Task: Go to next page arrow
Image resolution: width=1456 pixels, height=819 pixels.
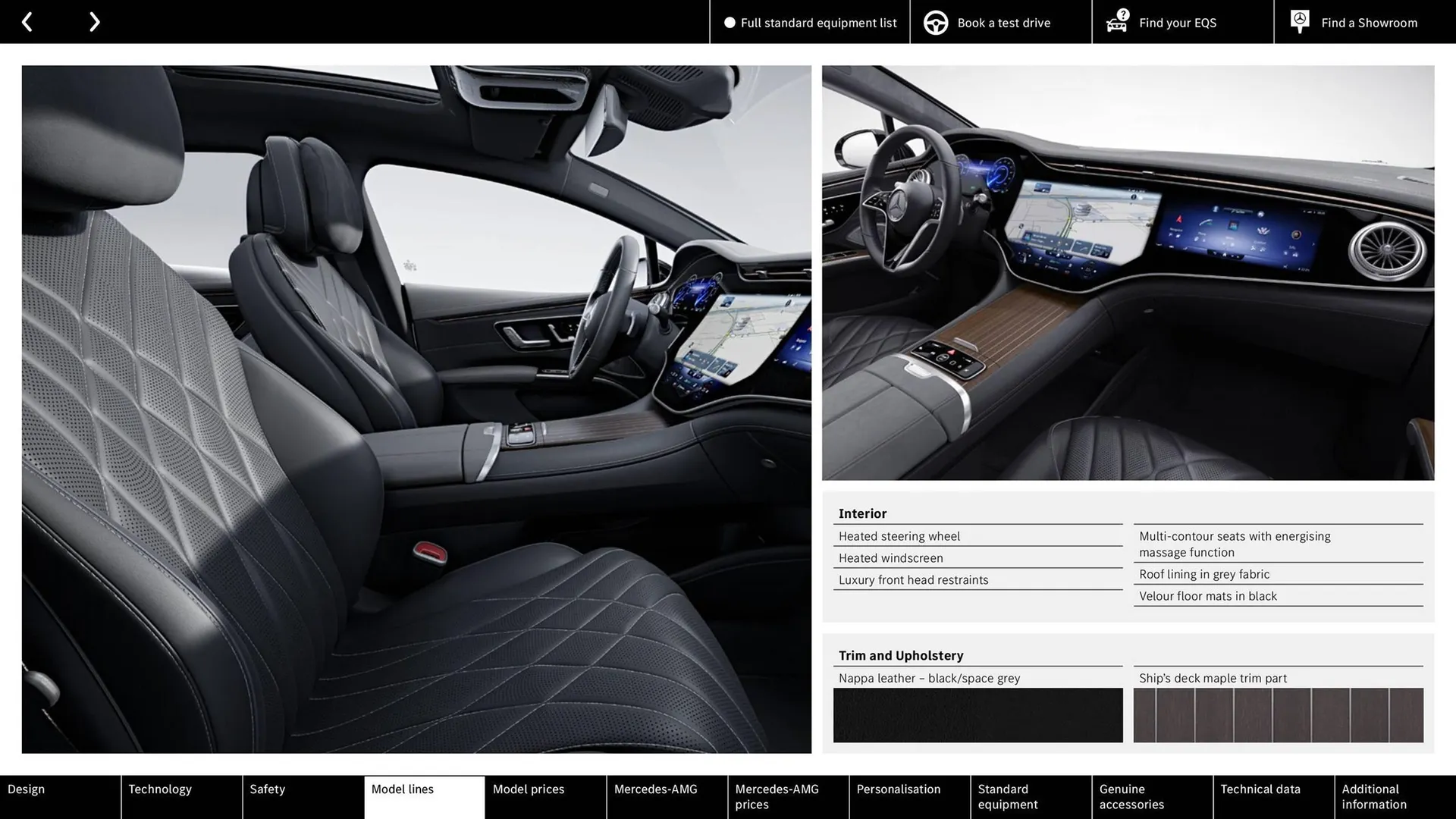Action: 94,22
